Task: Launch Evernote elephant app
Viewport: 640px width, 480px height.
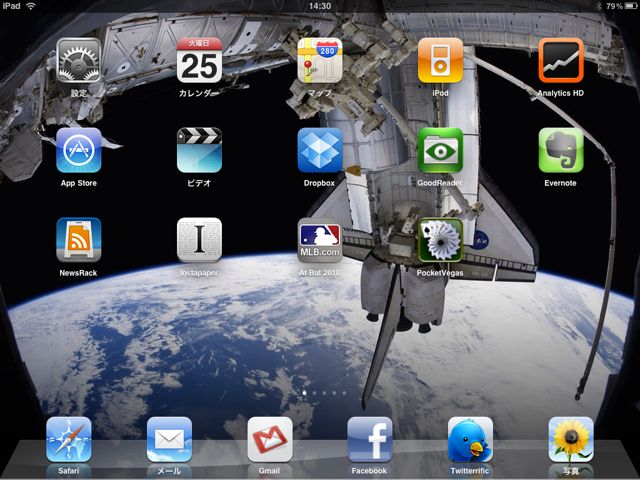Action: coord(561,150)
